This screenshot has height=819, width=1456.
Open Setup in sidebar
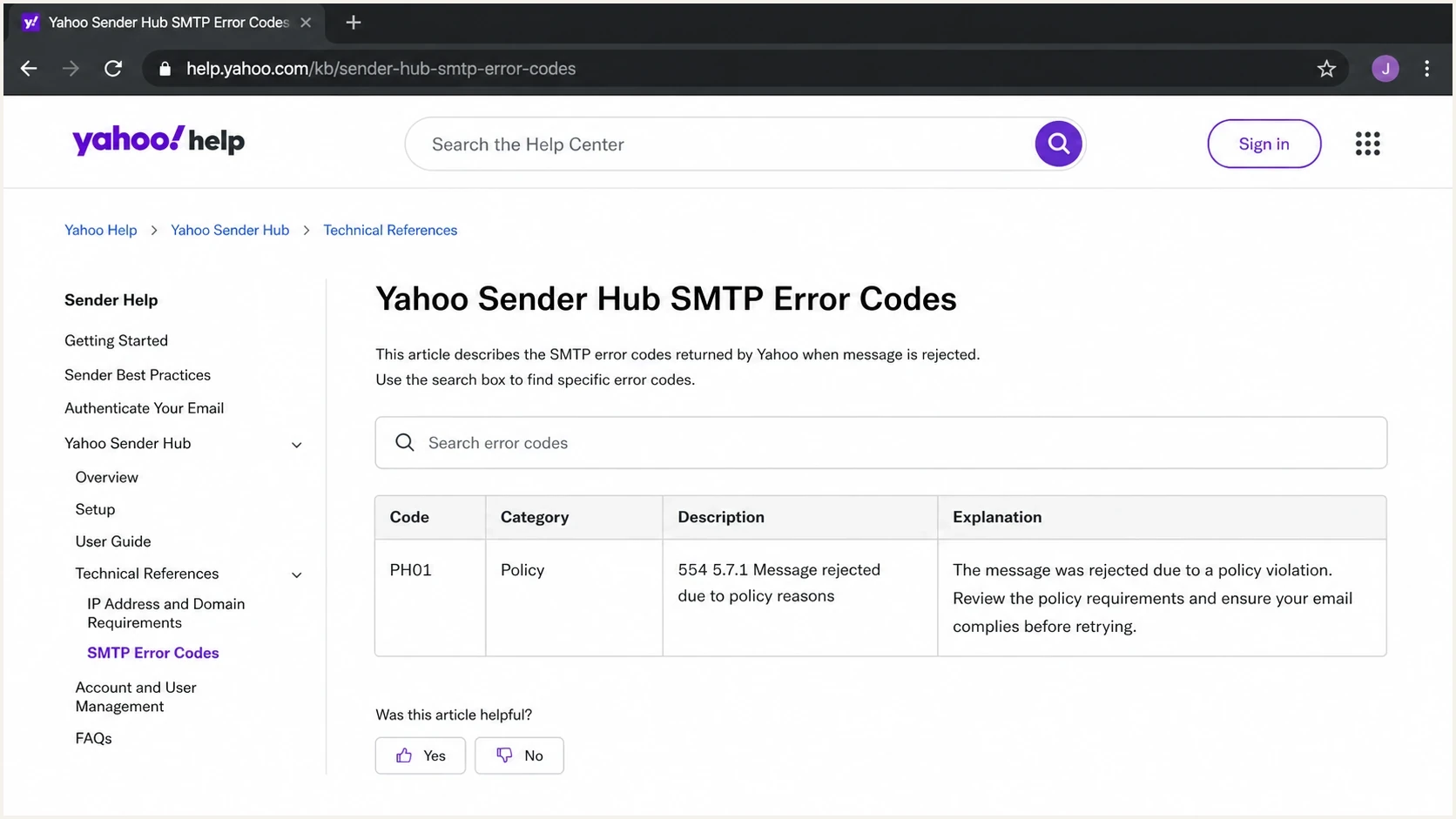(95, 509)
